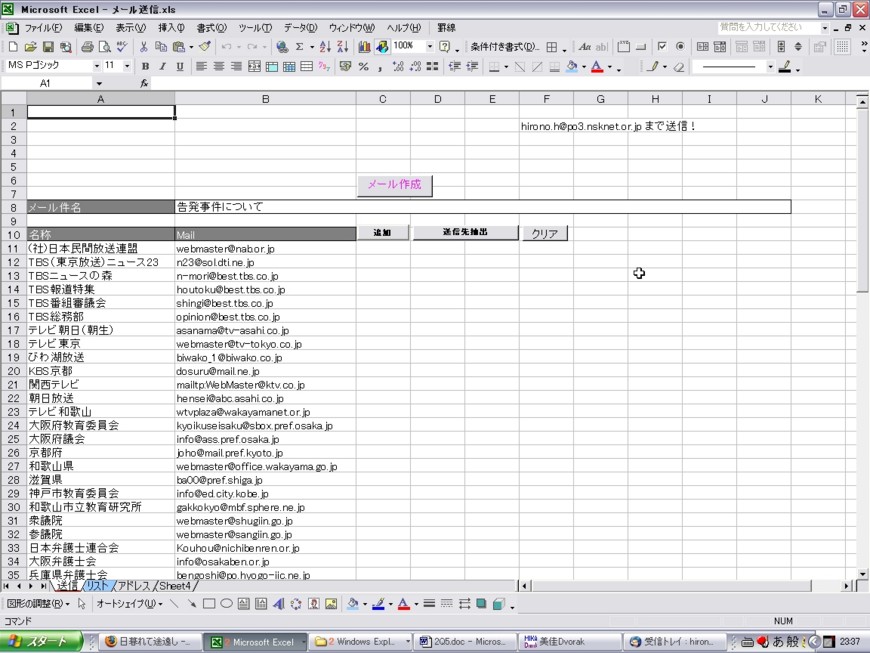Click the メール作成 button
Image resolution: width=870 pixels, height=653 pixels.
394,185
